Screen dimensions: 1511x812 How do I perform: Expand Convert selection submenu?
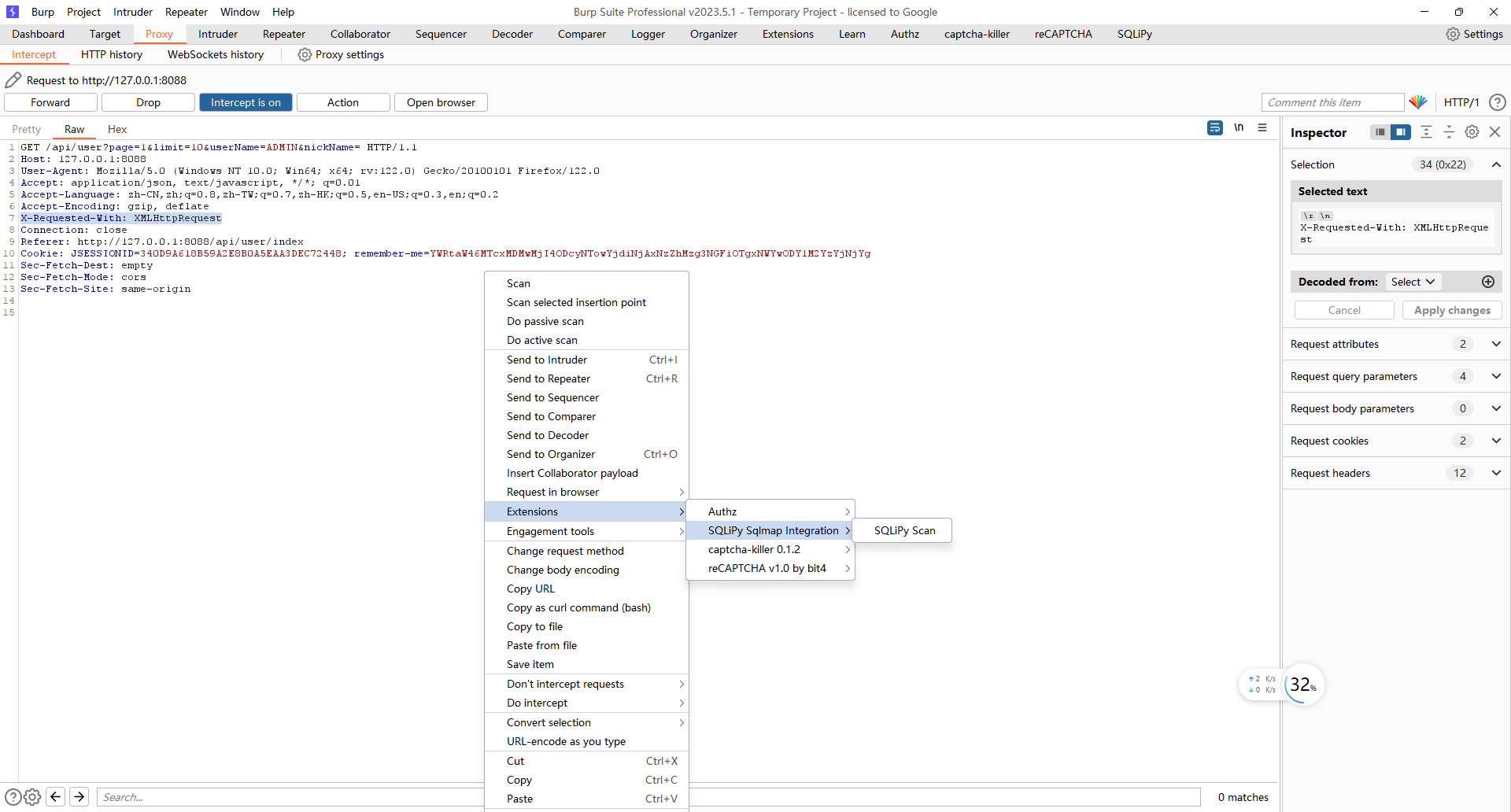click(x=586, y=722)
